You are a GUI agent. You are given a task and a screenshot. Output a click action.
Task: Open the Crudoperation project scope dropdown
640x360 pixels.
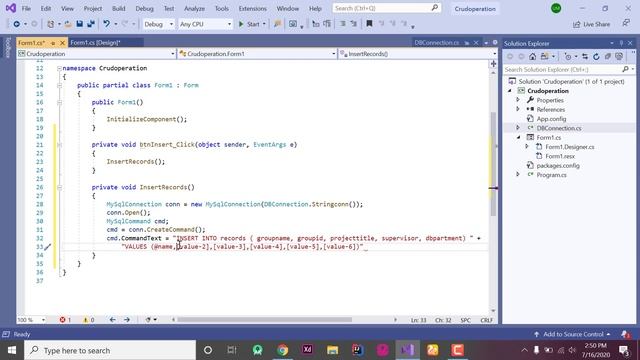click(x=96, y=54)
